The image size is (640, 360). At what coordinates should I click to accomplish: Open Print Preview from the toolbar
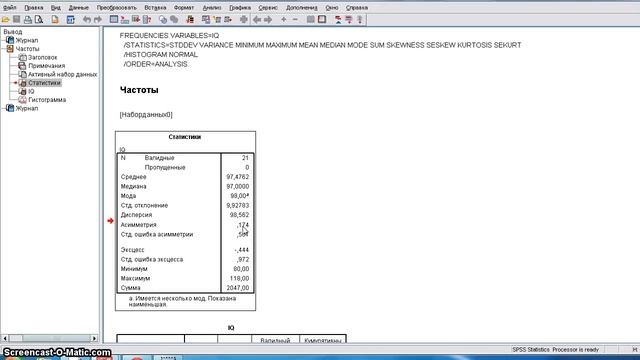point(39,19)
